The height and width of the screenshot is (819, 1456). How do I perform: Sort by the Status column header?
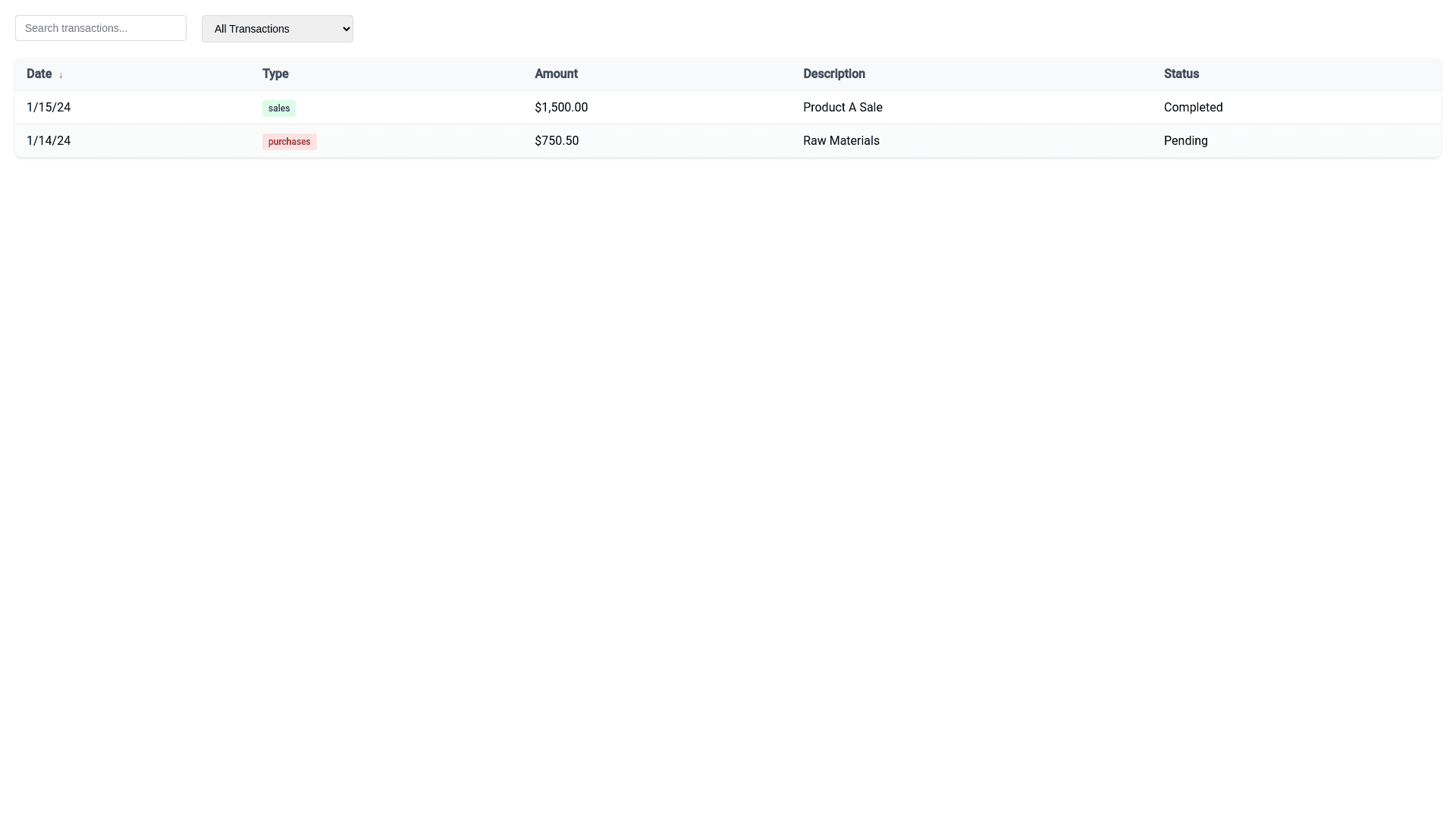coord(1181,74)
